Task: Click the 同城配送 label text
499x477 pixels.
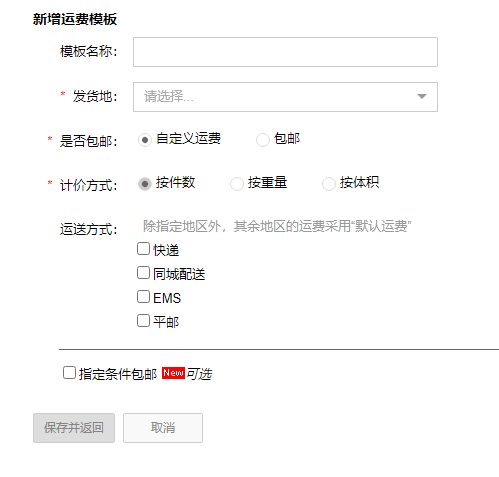Action: (x=179, y=274)
